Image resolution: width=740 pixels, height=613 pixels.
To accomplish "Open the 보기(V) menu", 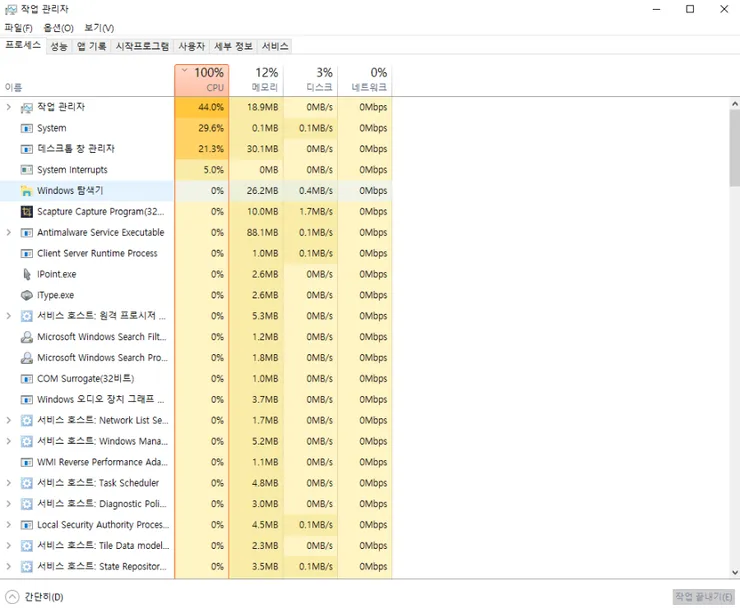I will pyautogui.click(x=99, y=28).
